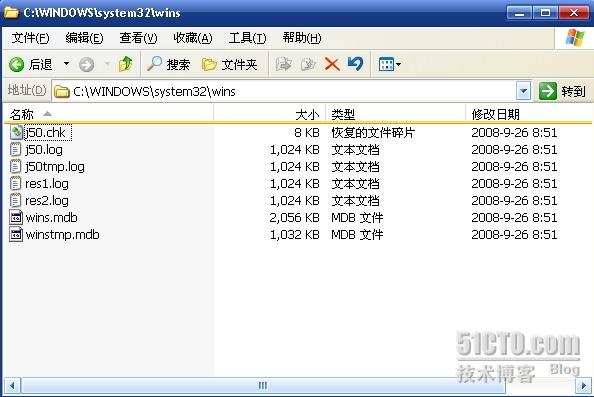Toggle the Folders (文件夹) pane button

[230, 64]
